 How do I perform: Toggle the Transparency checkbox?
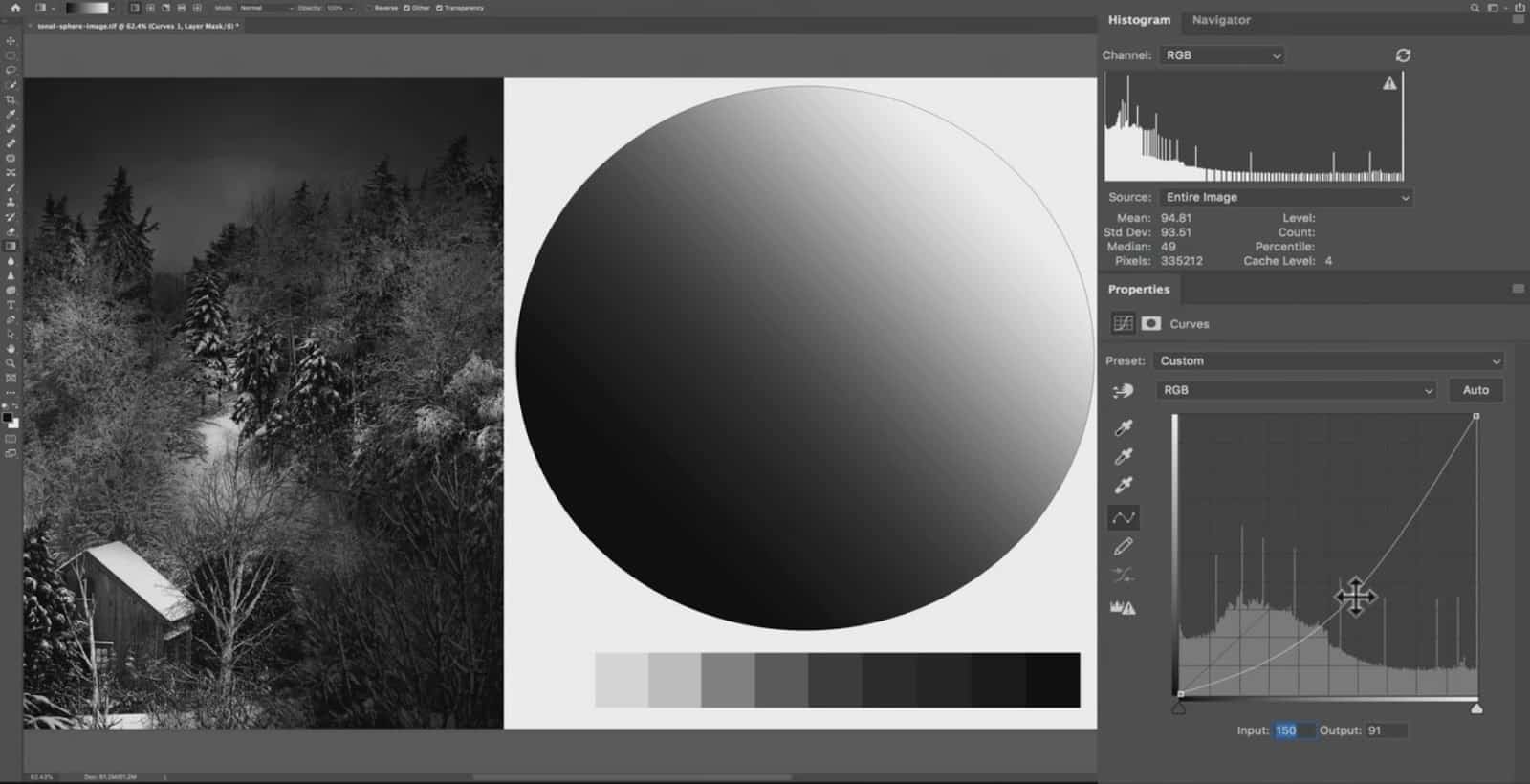point(439,8)
